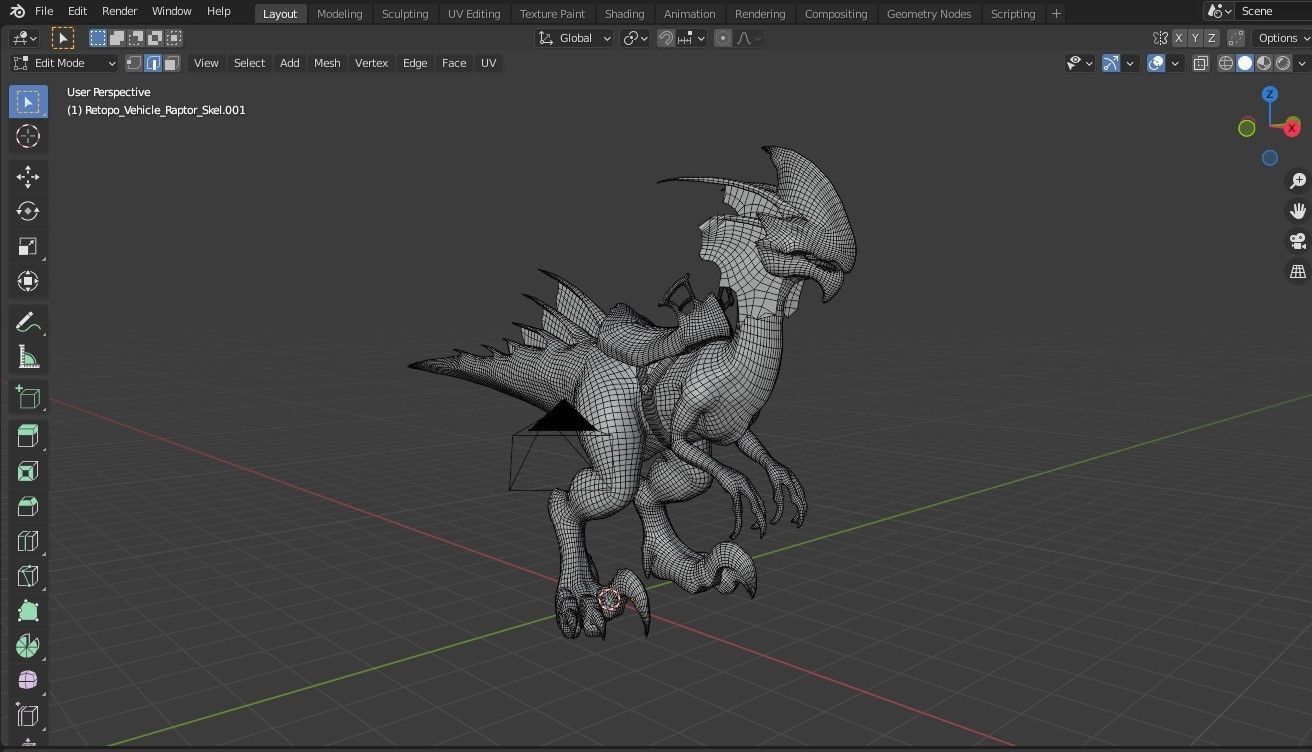
Task: Select the Annotate tool
Action: tap(28, 321)
